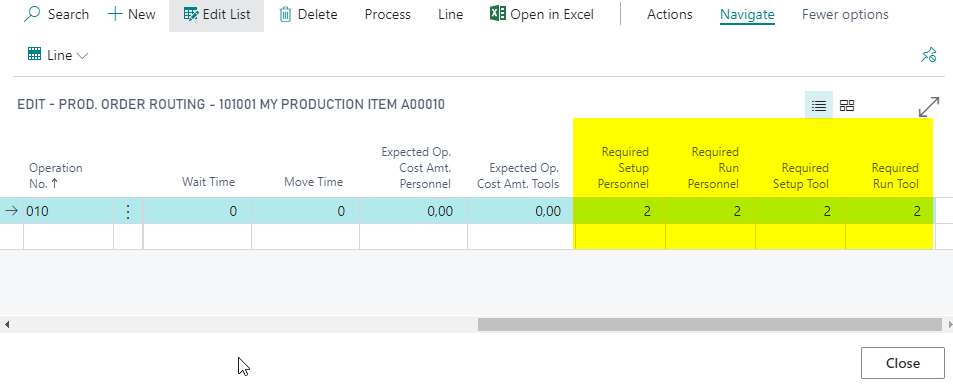Viewport: 953px width, 384px height.
Task: Switch to list view layout icon
Action: [x=819, y=106]
